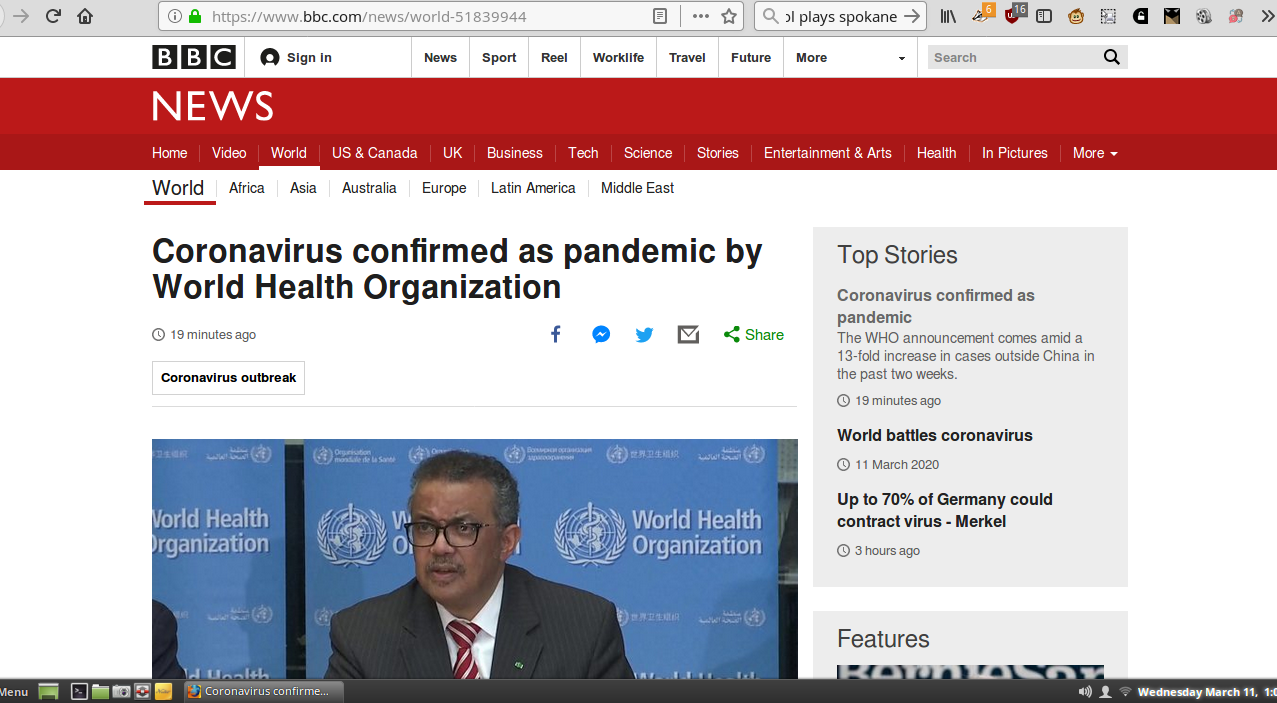
Task: Open the extension with badge 6
Action: [982, 15]
